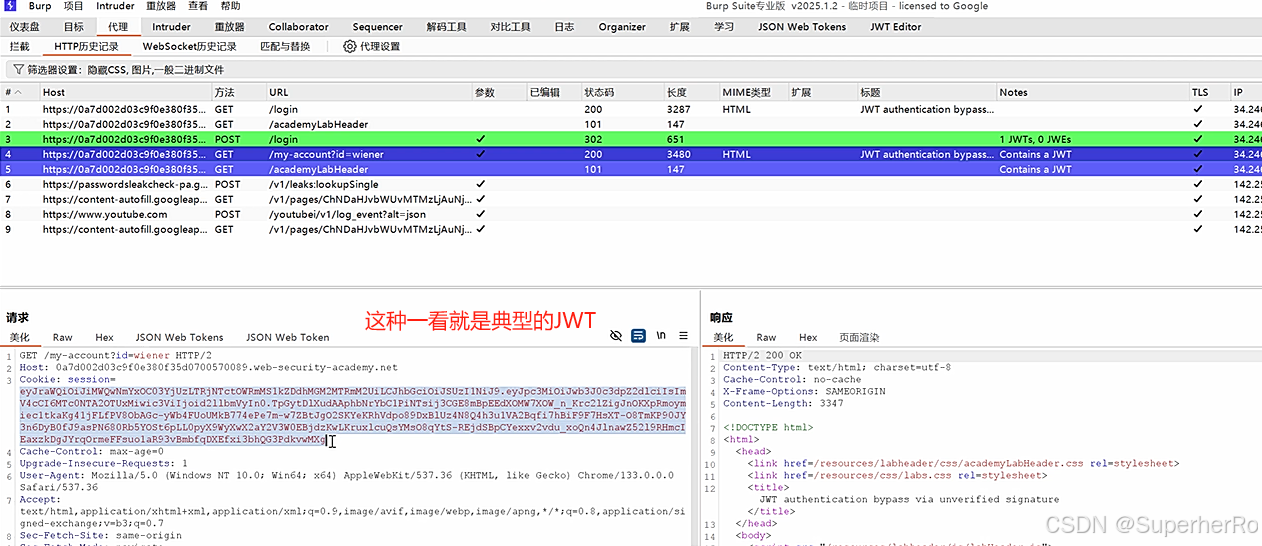This screenshot has width=1262, height=546.
Task: Sort by the TLS column header
Action: [1209, 92]
